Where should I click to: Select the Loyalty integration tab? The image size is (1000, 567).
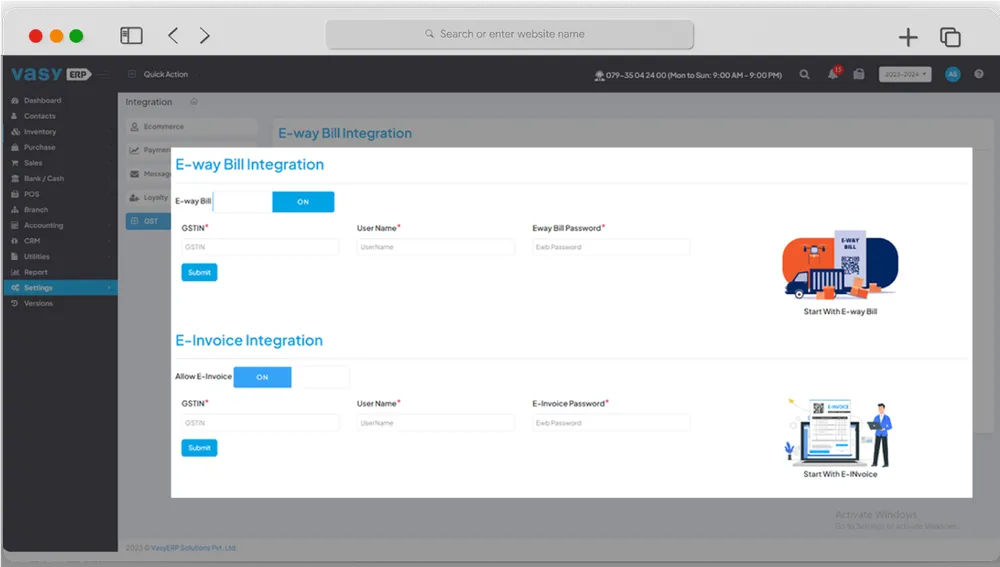point(149,198)
